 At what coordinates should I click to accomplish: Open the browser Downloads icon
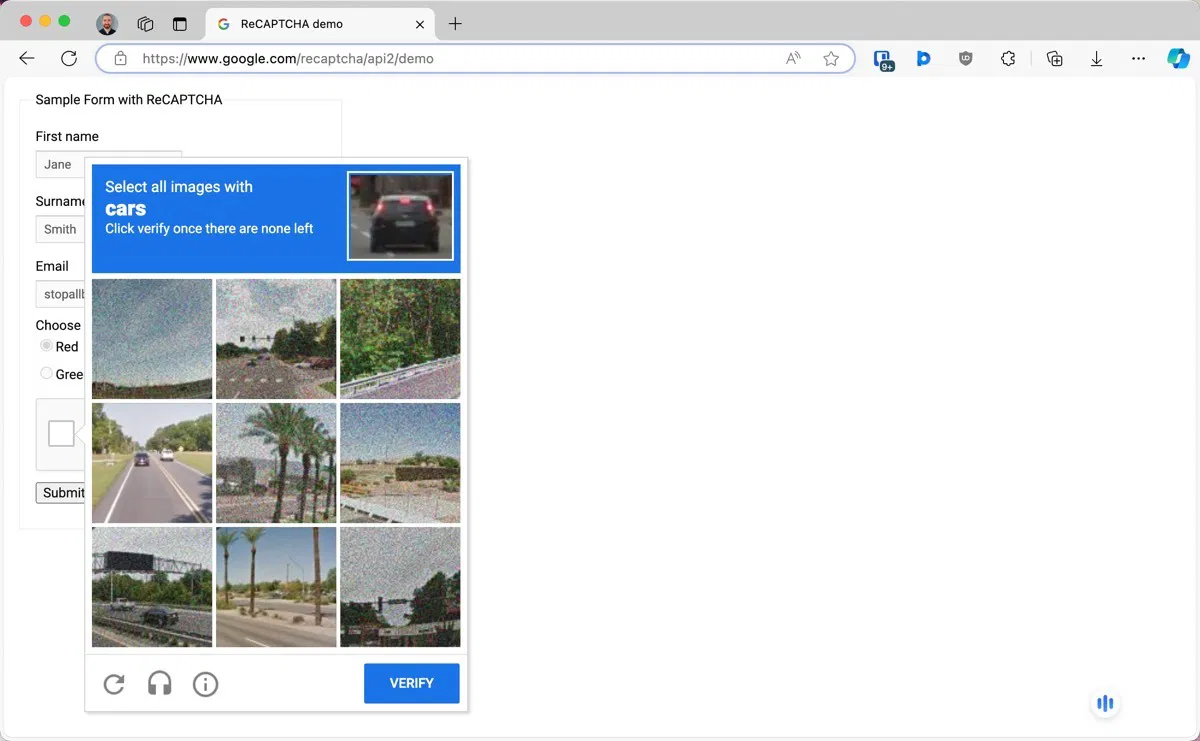click(1096, 59)
